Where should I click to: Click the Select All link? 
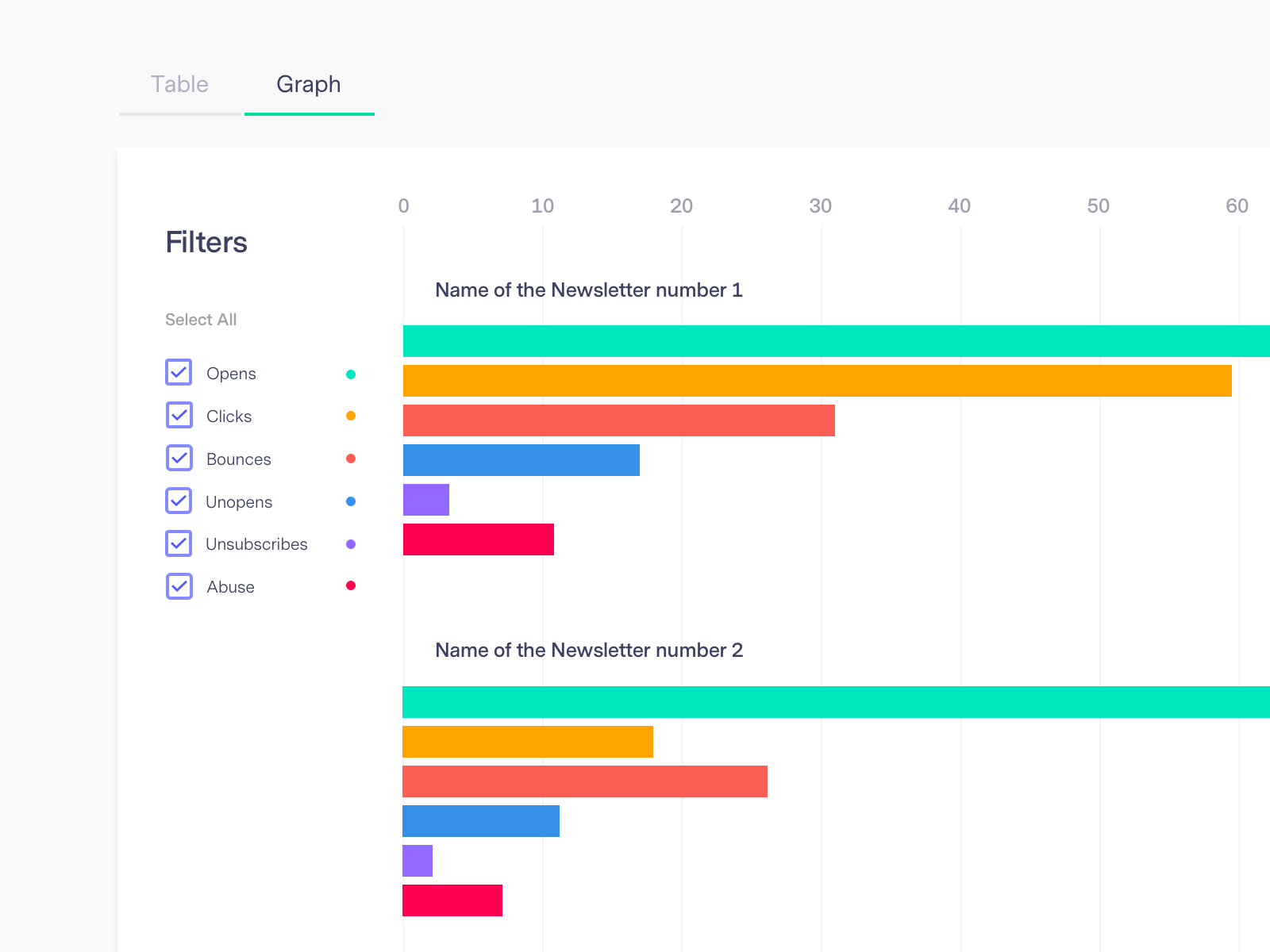201,320
